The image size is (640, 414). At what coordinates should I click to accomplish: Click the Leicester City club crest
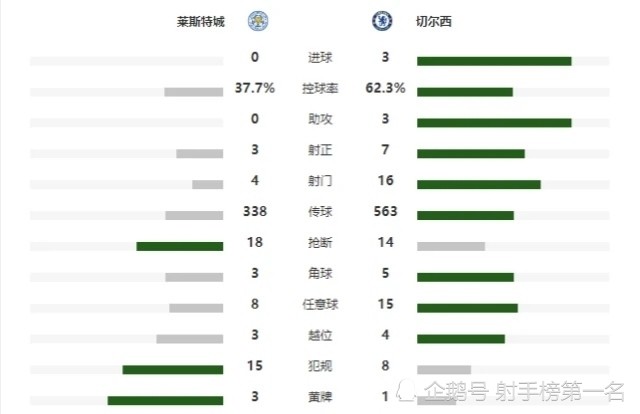pos(258,21)
